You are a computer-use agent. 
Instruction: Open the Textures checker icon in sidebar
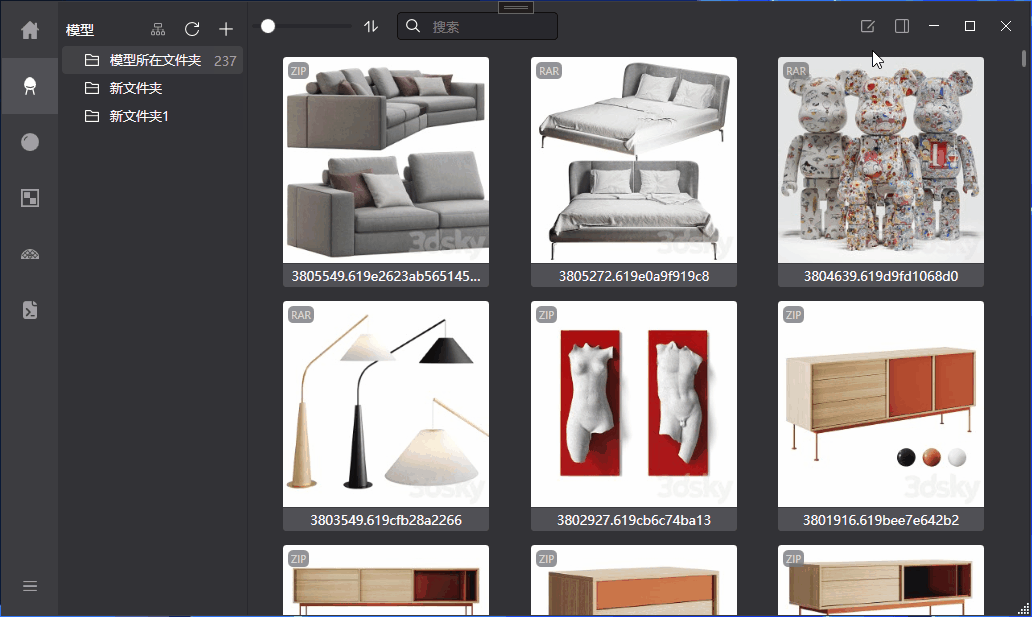coord(30,198)
